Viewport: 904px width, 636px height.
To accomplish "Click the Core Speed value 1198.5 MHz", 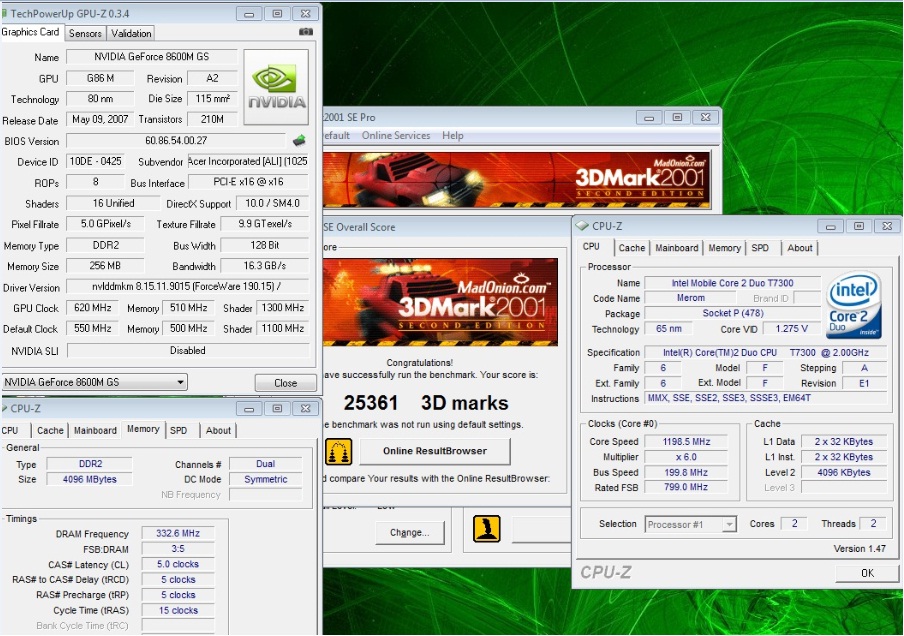I will pyautogui.click(x=686, y=442).
